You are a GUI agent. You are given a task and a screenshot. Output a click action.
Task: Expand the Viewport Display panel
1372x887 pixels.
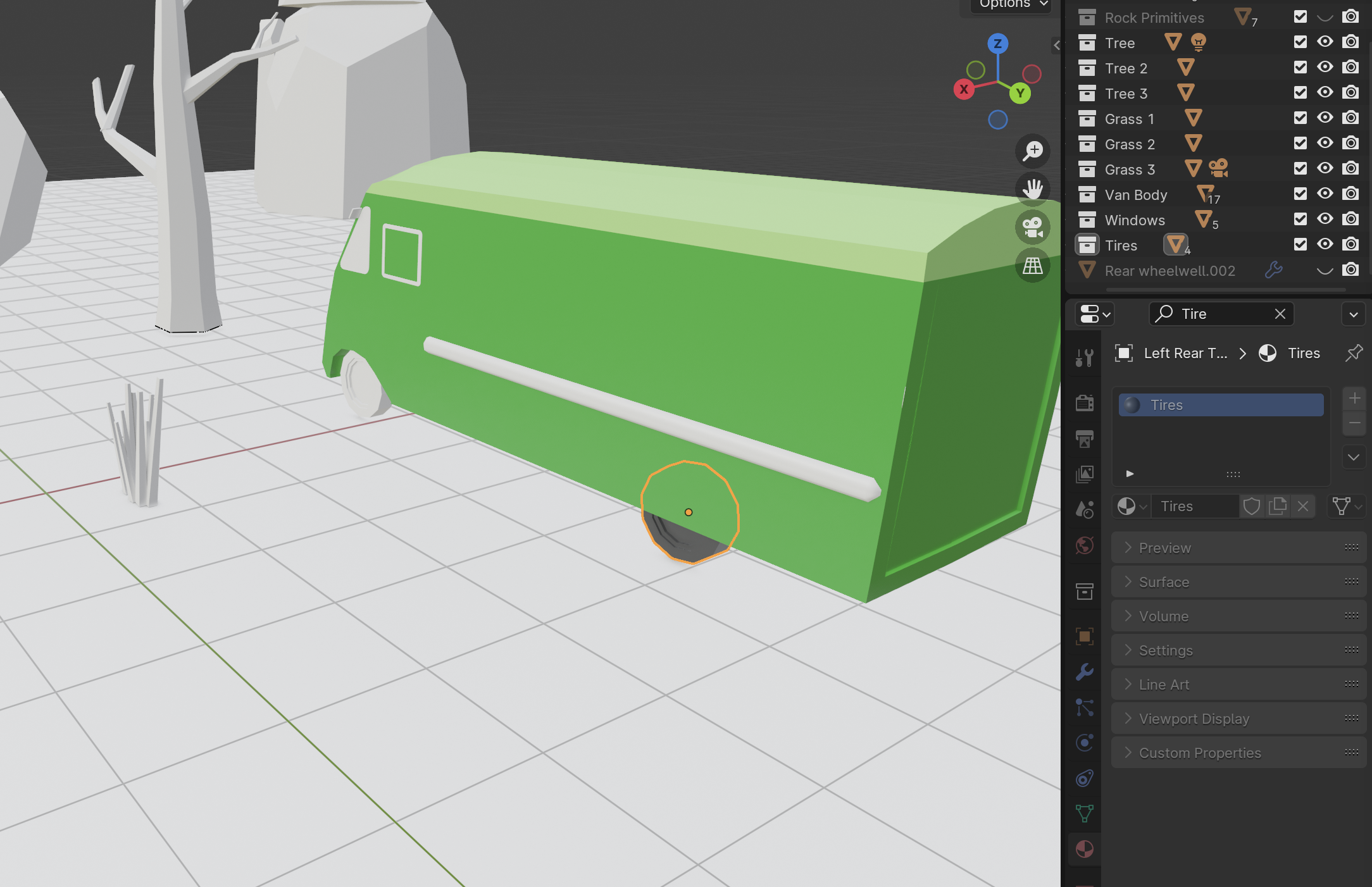pyautogui.click(x=1238, y=719)
